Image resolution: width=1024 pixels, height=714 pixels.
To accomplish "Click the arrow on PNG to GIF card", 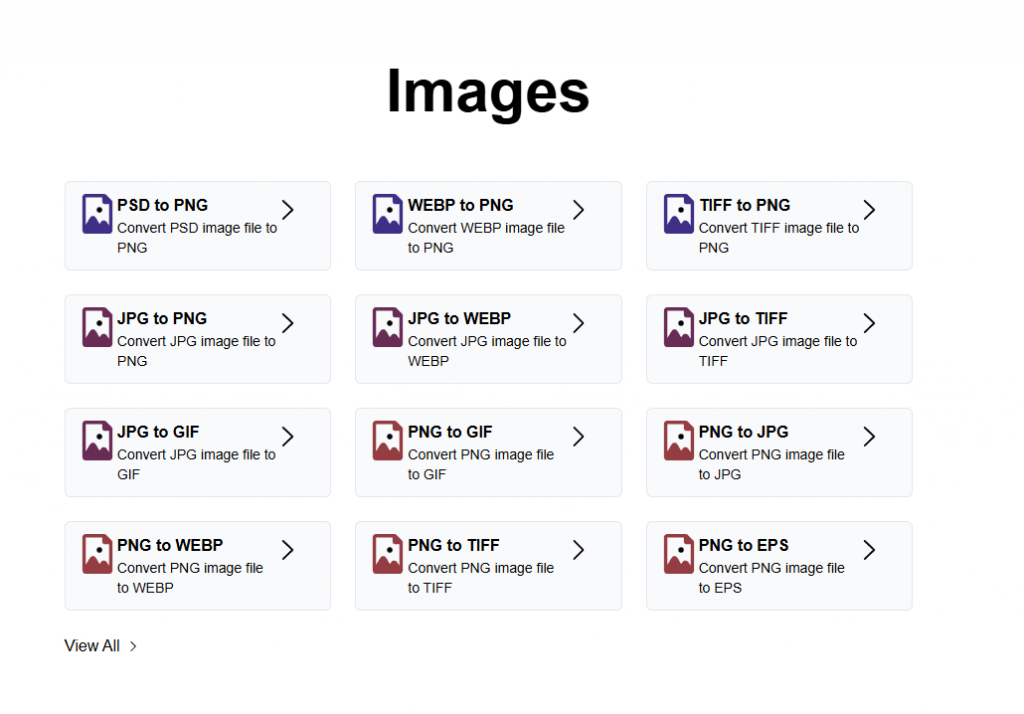I will (x=578, y=436).
